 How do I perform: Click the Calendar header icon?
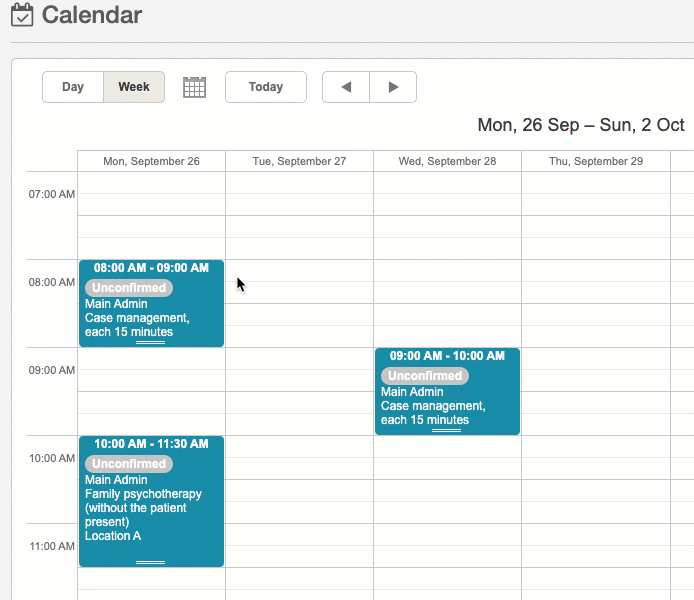pyautogui.click(x=22, y=16)
